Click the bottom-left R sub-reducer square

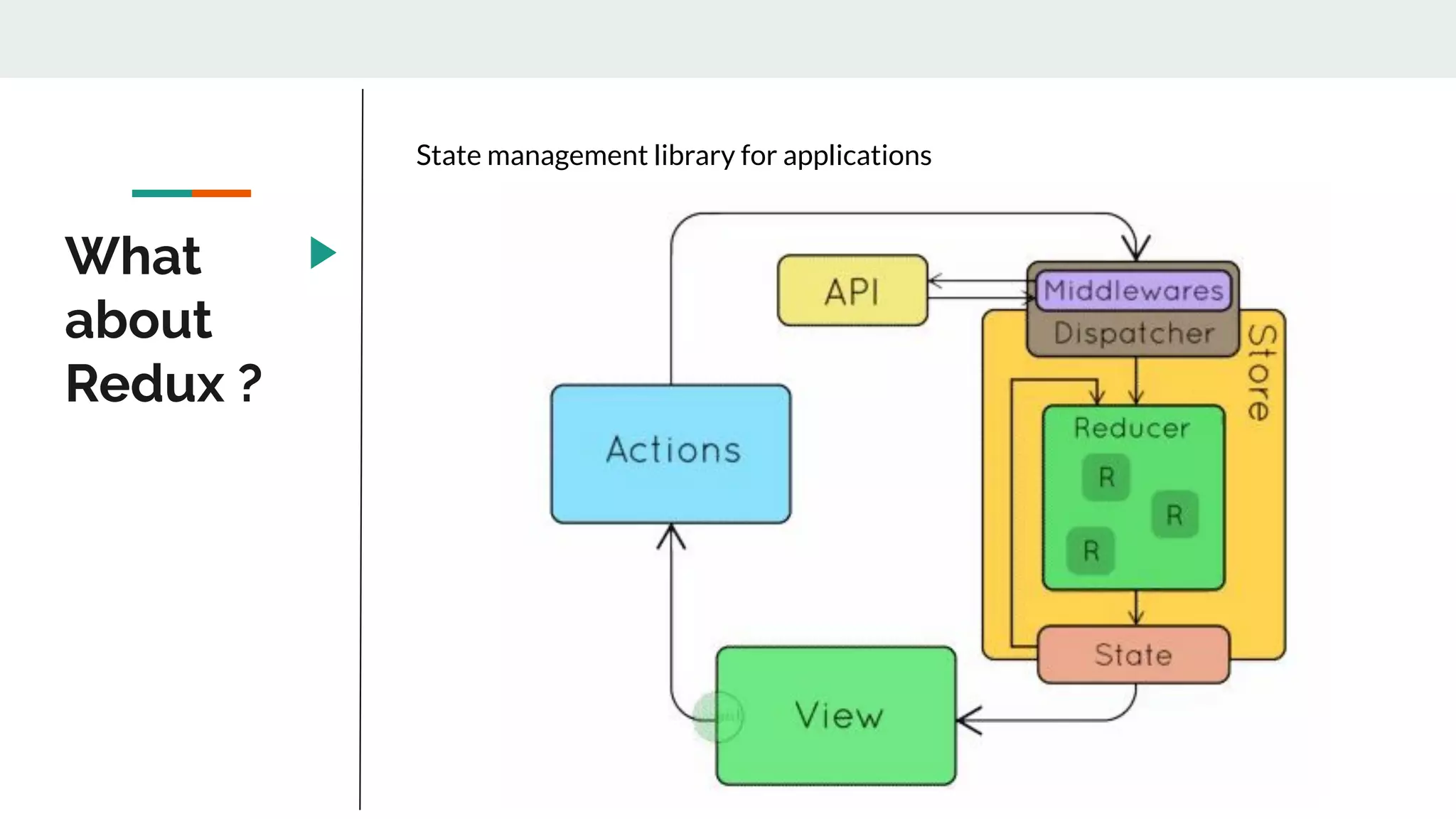1091,551
